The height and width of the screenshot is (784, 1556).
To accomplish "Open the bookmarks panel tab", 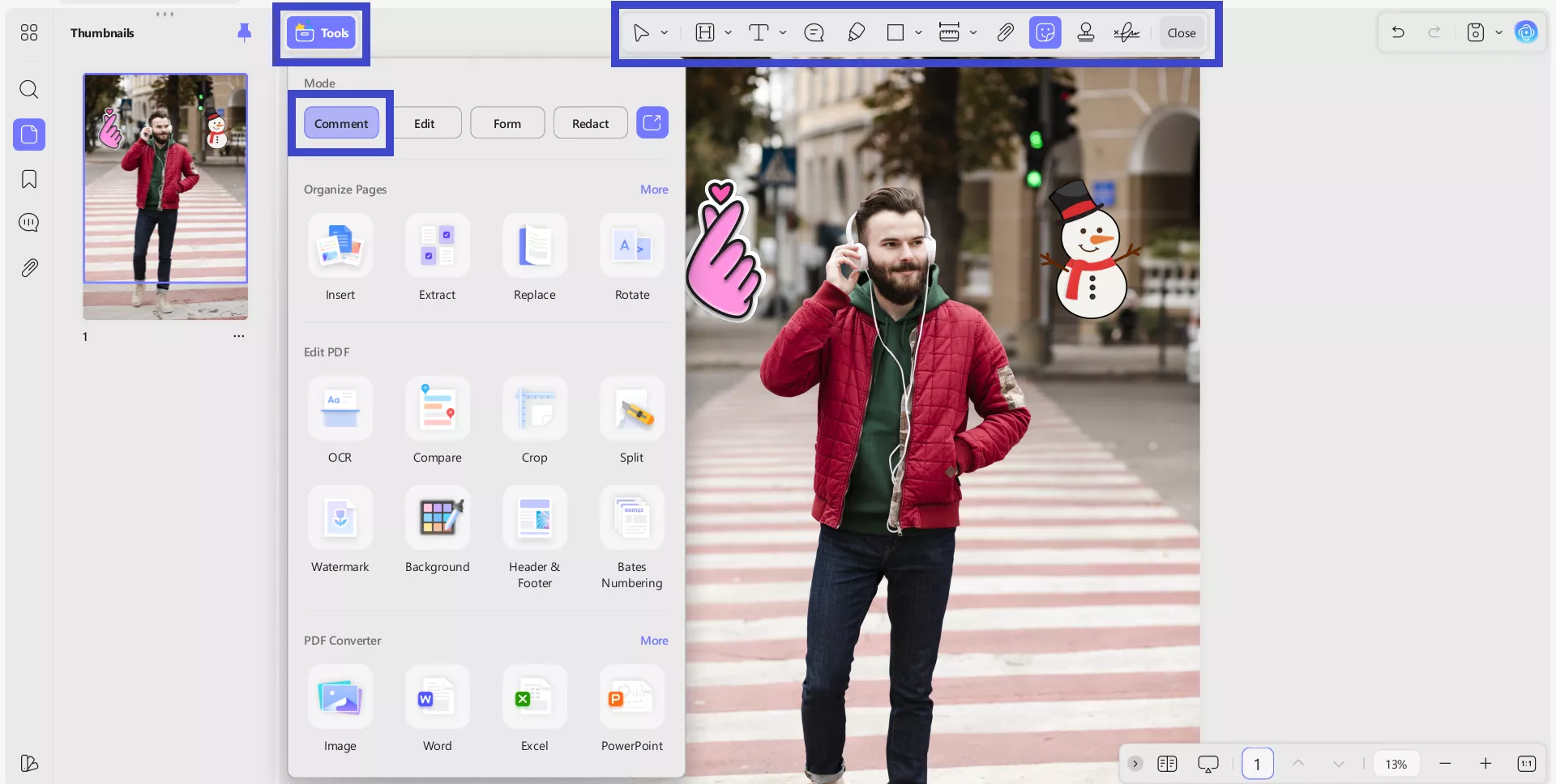I will (29, 179).
